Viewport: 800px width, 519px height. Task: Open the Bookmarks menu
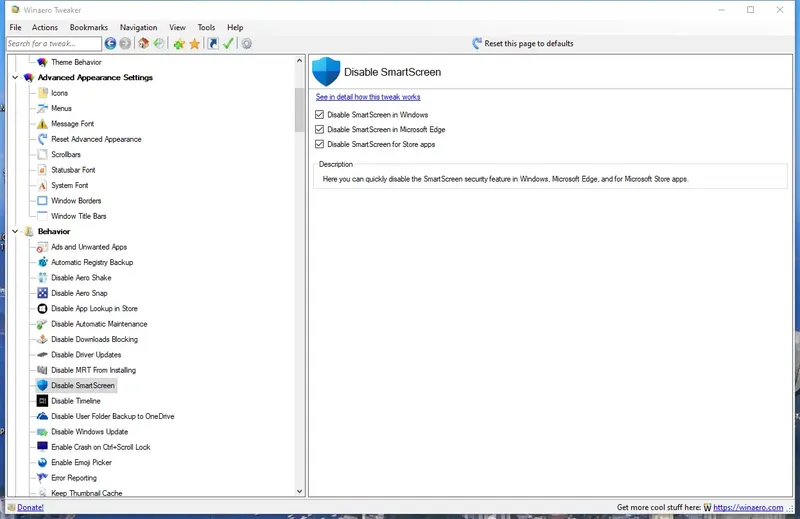click(x=89, y=27)
